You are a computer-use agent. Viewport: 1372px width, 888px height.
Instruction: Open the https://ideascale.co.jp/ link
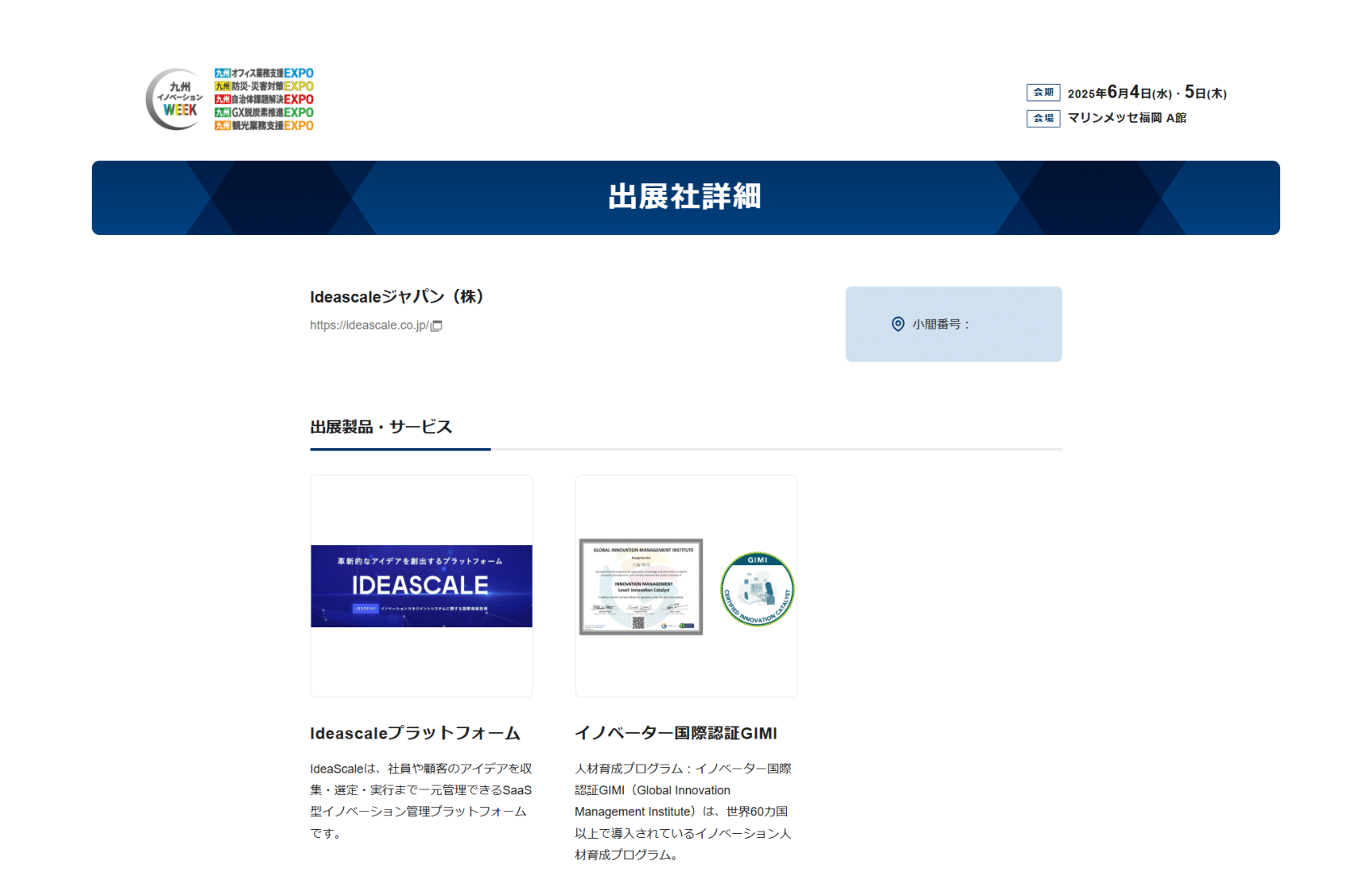369,325
